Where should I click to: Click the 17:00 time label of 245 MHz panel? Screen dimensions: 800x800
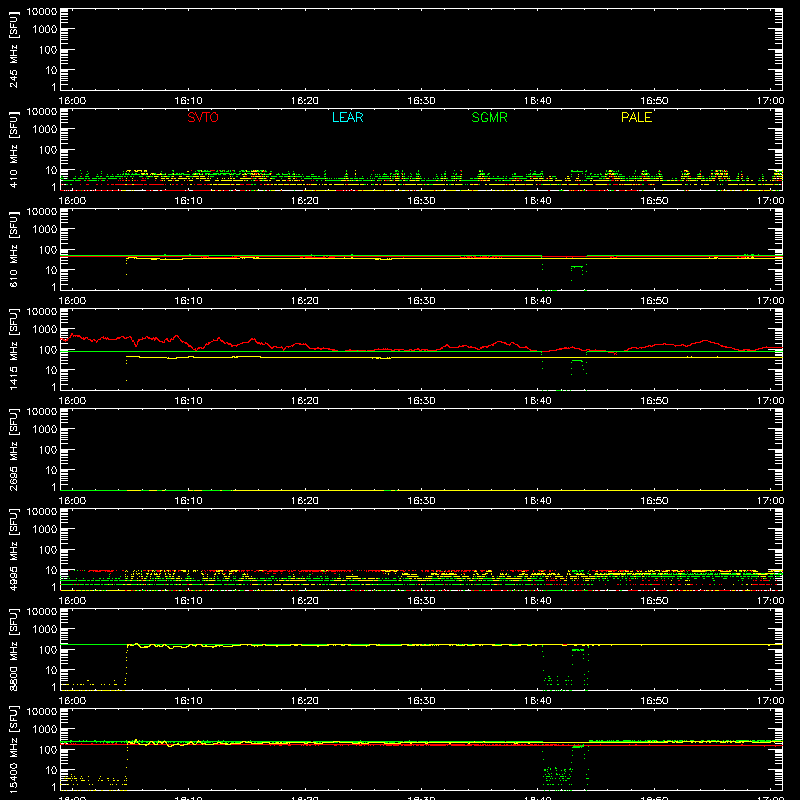[x=770, y=101]
